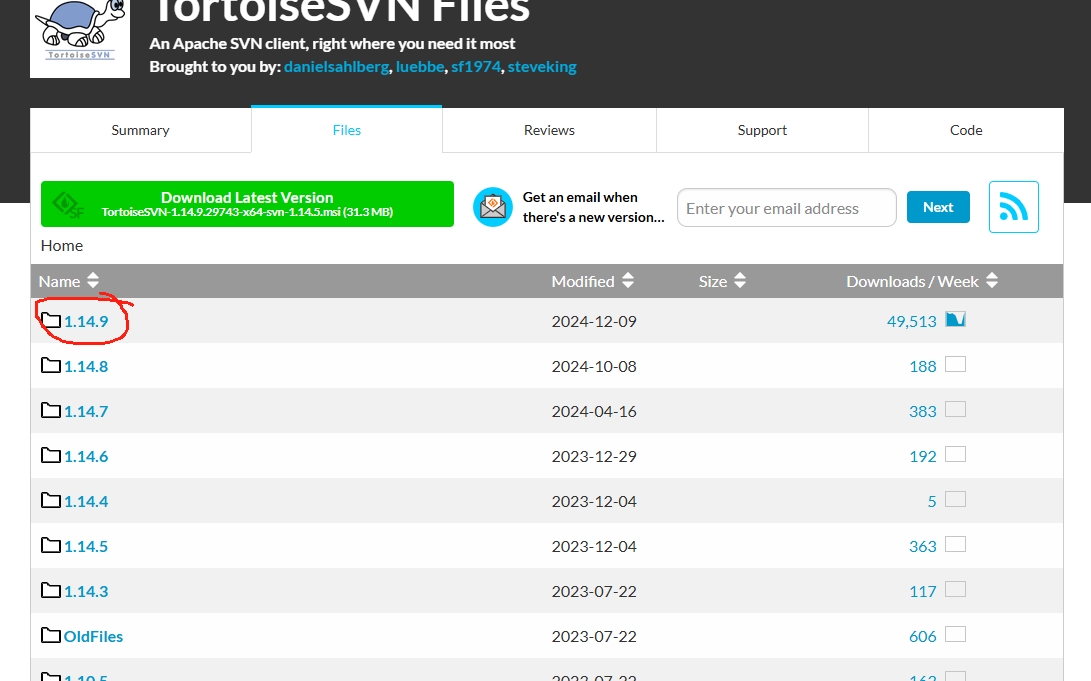
Task: Click the folder icon beside OldFiles
Action: pyautogui.click(x=50, y=636)
